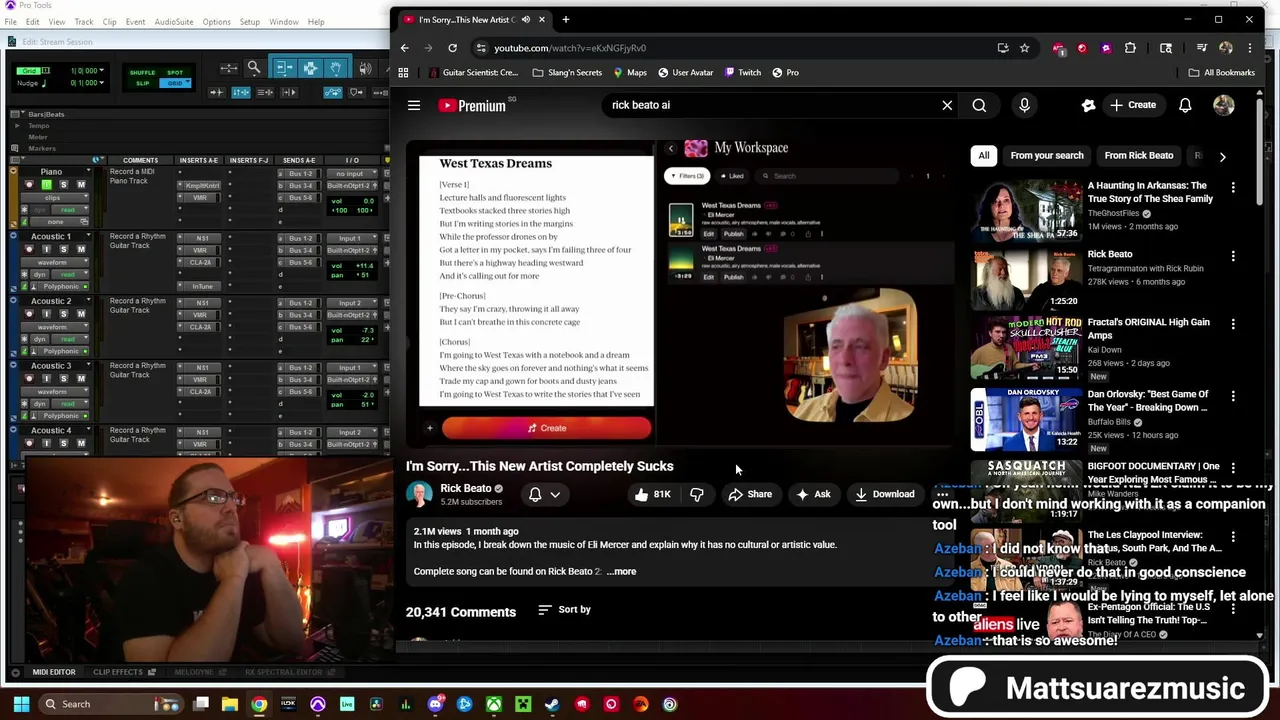
Task: Open YouTube account avatar menu
Action: 1224,105
